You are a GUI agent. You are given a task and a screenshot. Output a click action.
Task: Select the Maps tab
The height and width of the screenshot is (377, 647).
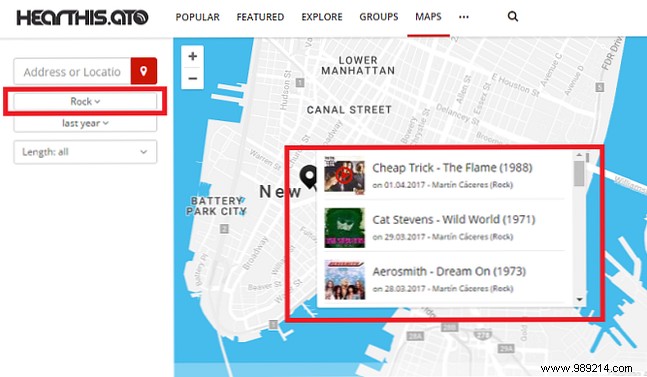428,17
